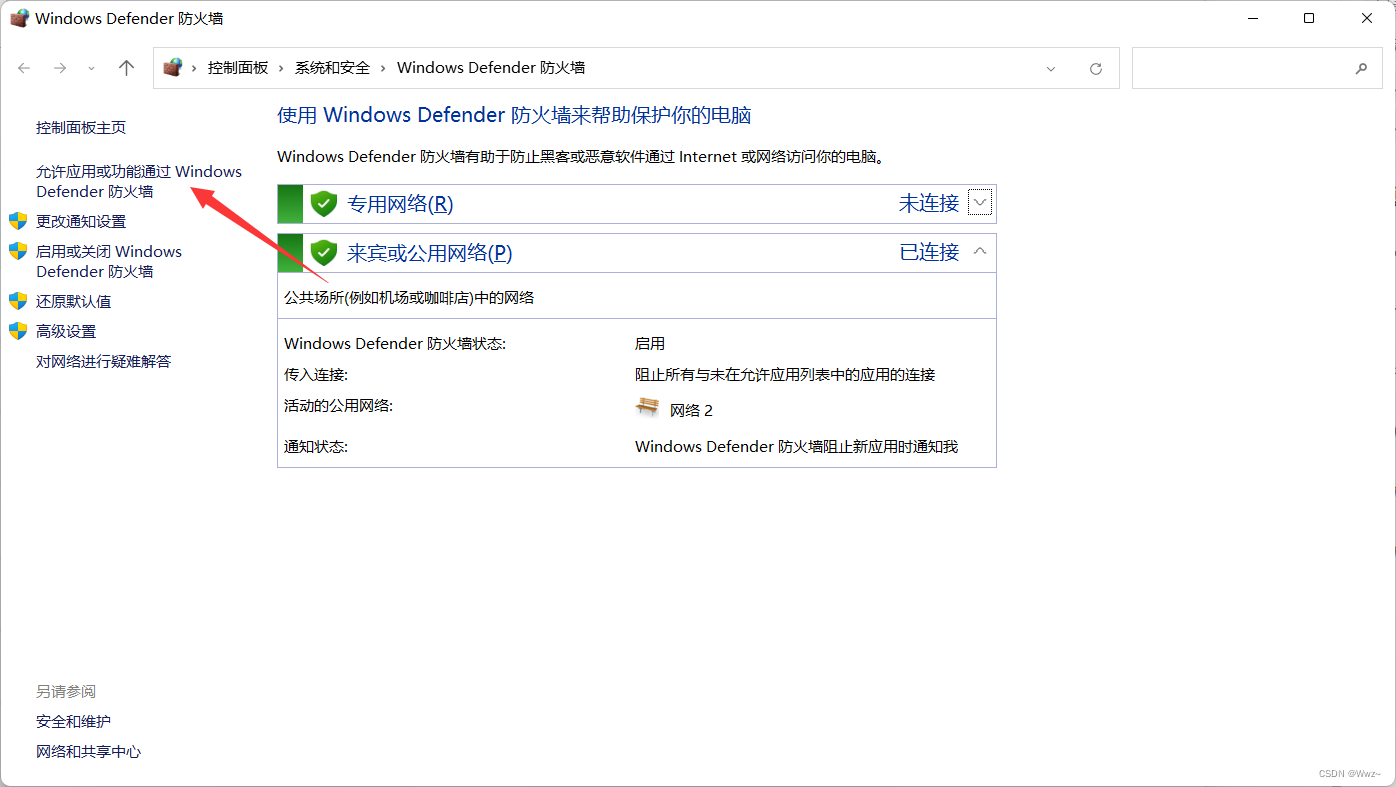1396x787 pixels.
Task: Open the recent locations dropdown arrow
Action: pyautogui.click(x=92, y=68)
